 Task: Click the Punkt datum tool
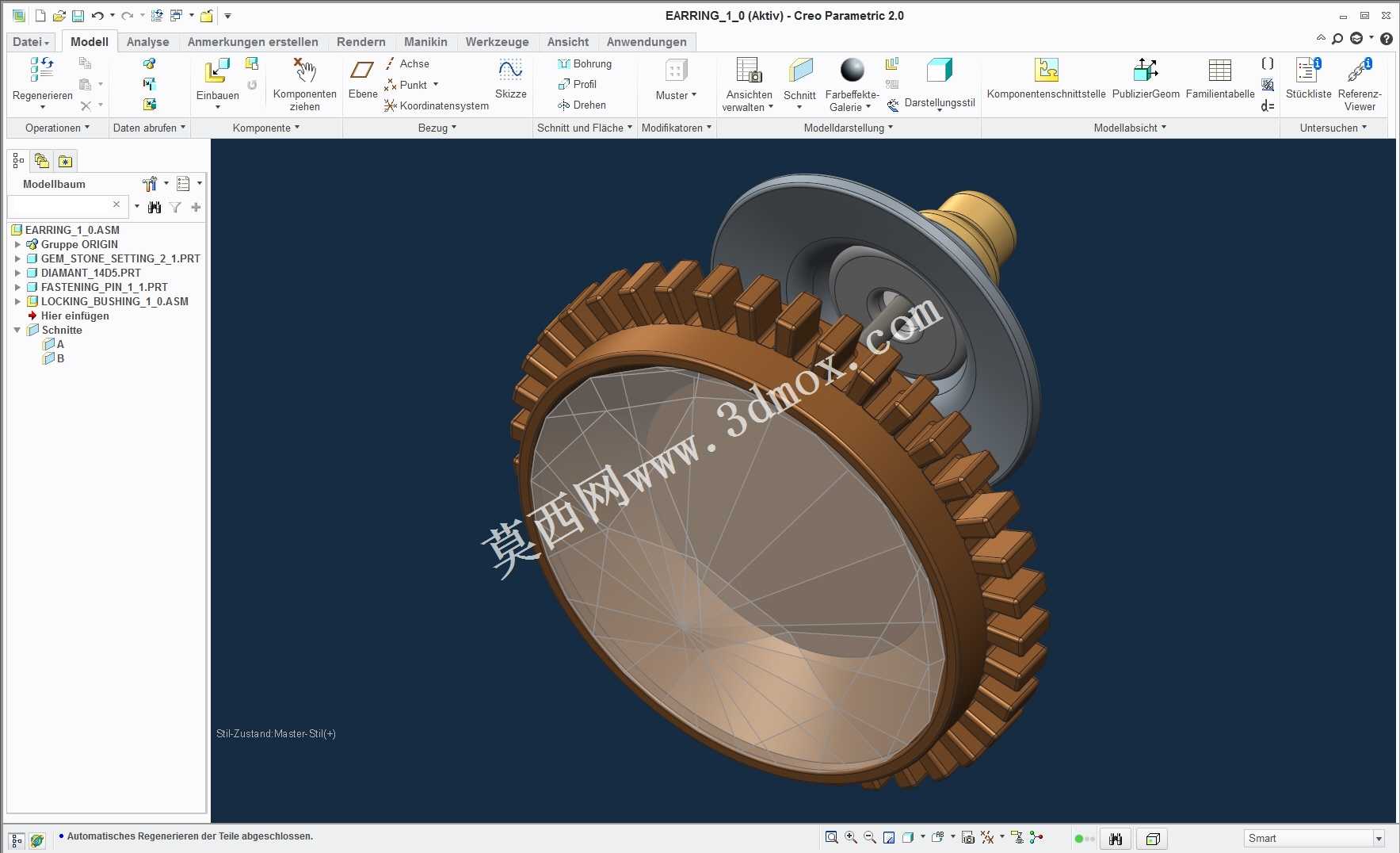point(411,85)
